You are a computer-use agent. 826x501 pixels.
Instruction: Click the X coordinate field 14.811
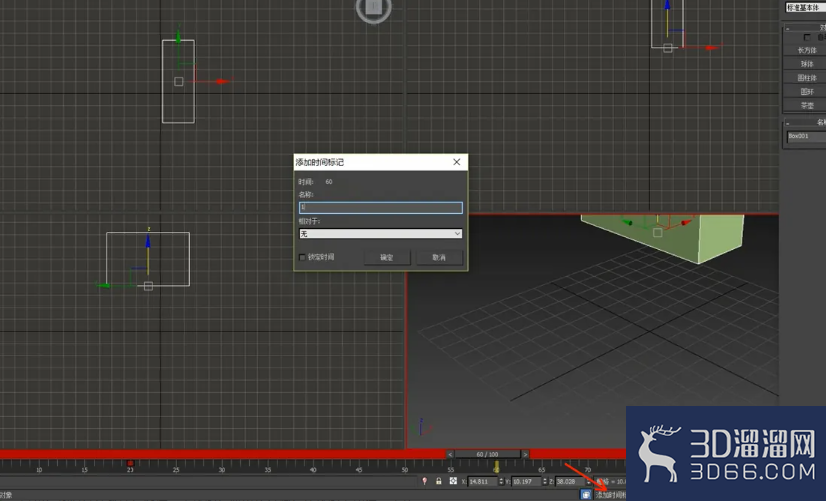pyautogui.click(x=483, y=482)
